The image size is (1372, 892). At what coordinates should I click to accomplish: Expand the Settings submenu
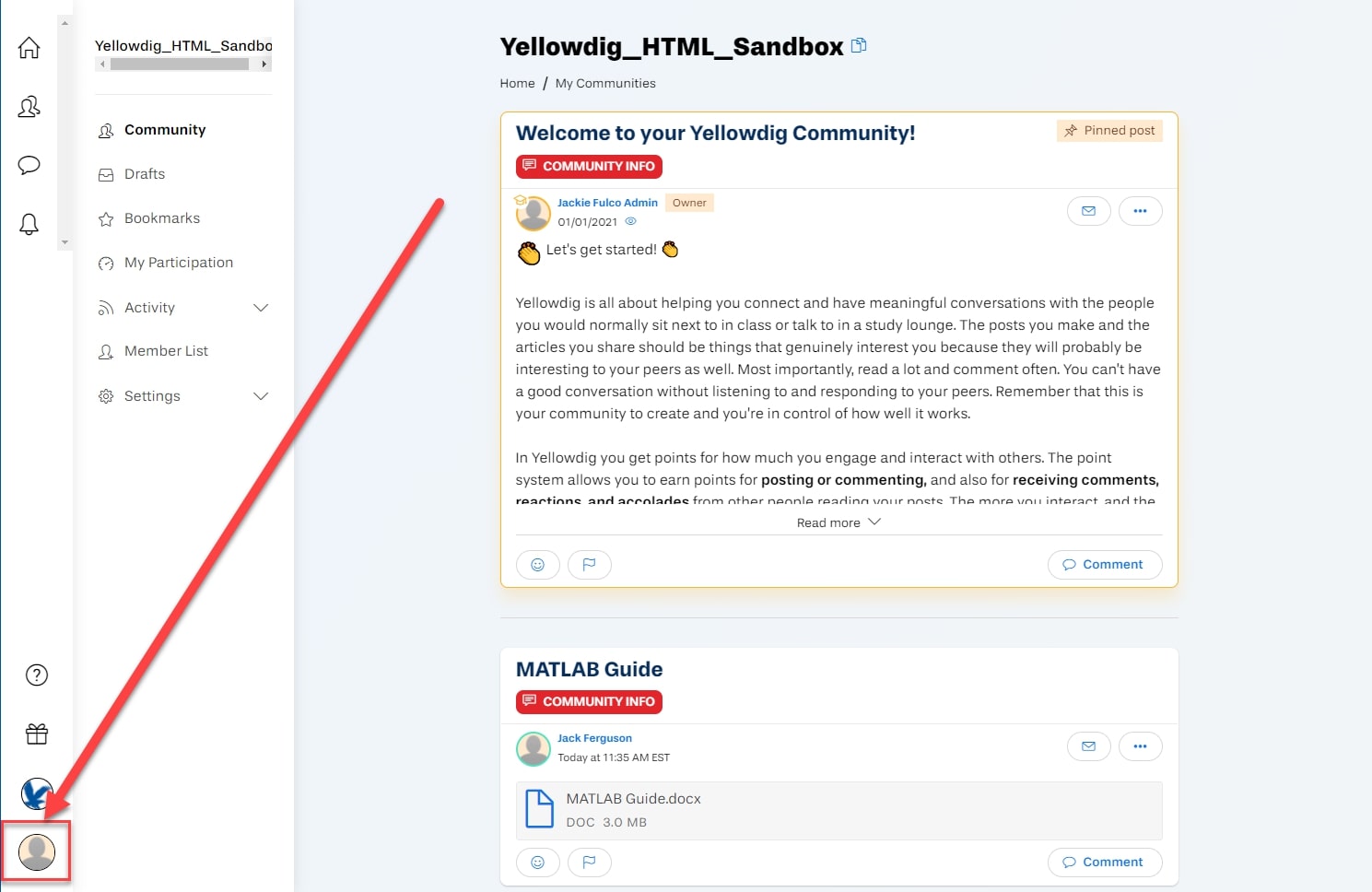261,396
